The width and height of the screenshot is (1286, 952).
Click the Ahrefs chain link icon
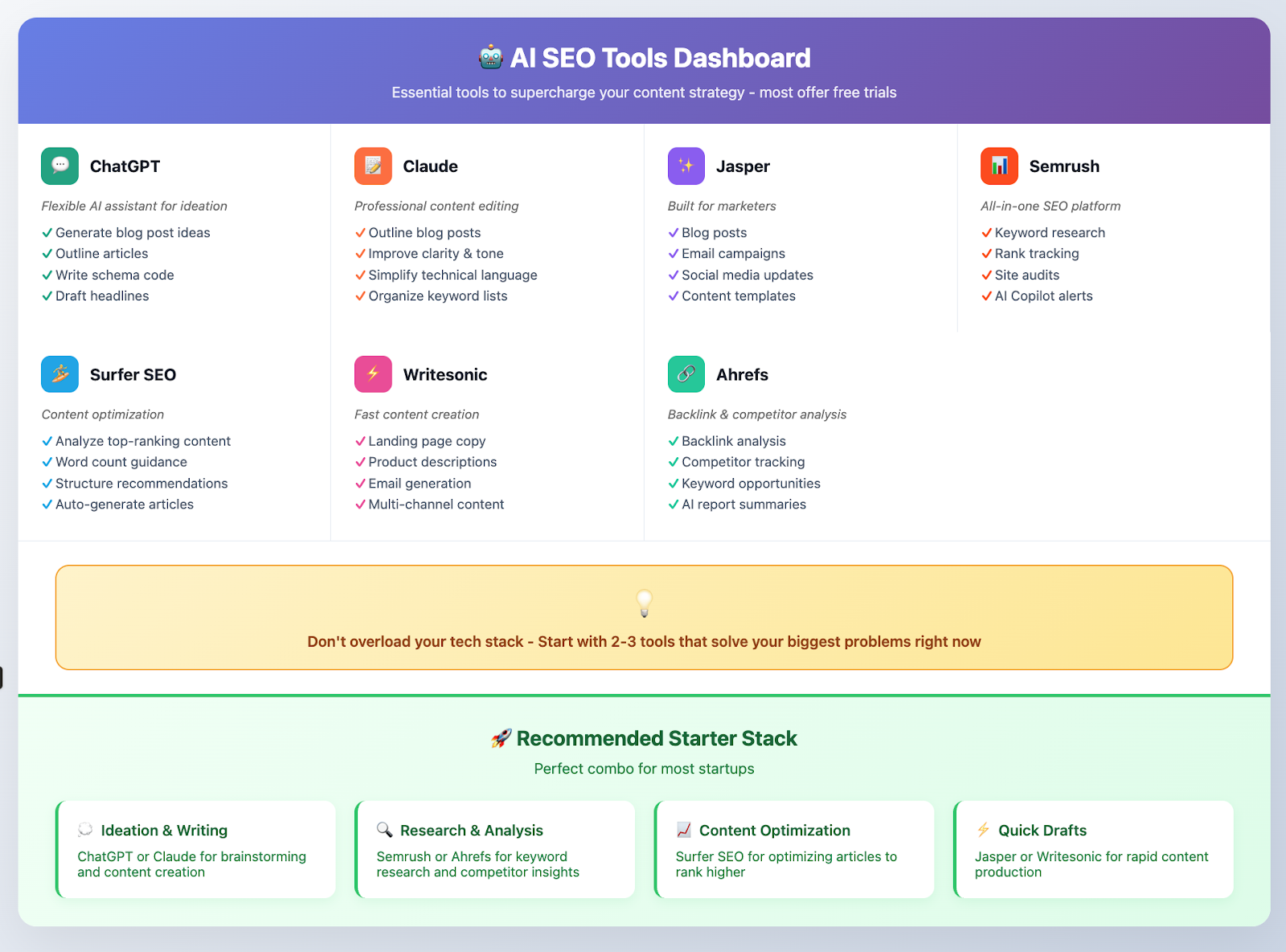click(x=686, y=374)
